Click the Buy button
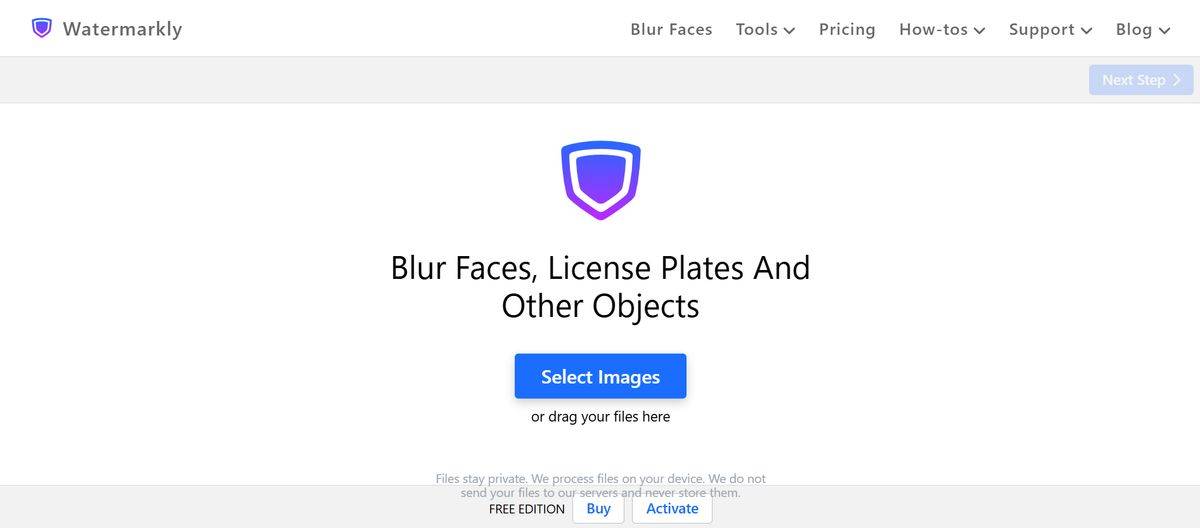Image resolution: width=1200 pixels, height=528 pixels. coord(598,509)
